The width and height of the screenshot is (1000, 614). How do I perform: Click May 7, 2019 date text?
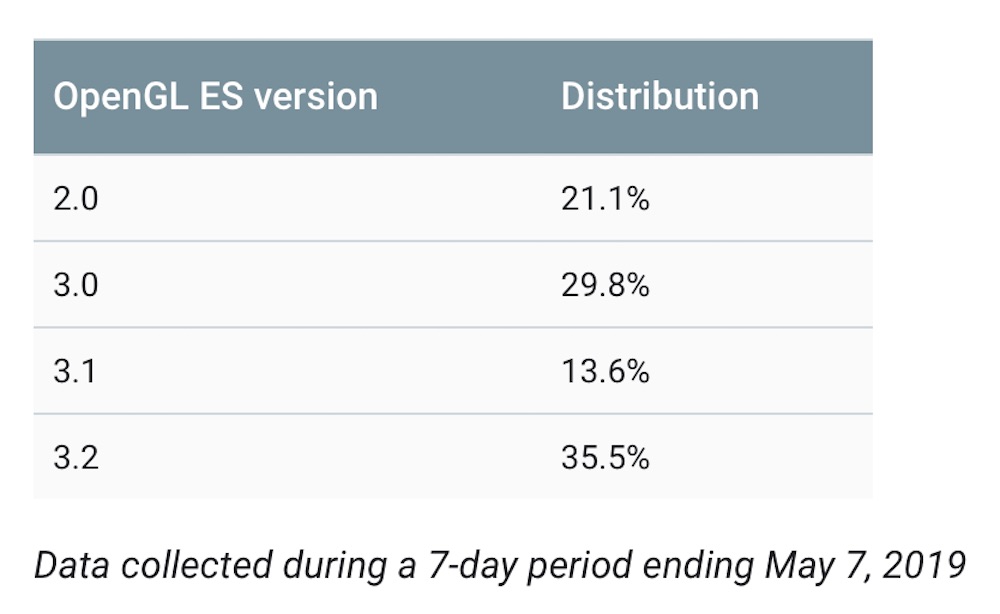click(x=865, y=566)
